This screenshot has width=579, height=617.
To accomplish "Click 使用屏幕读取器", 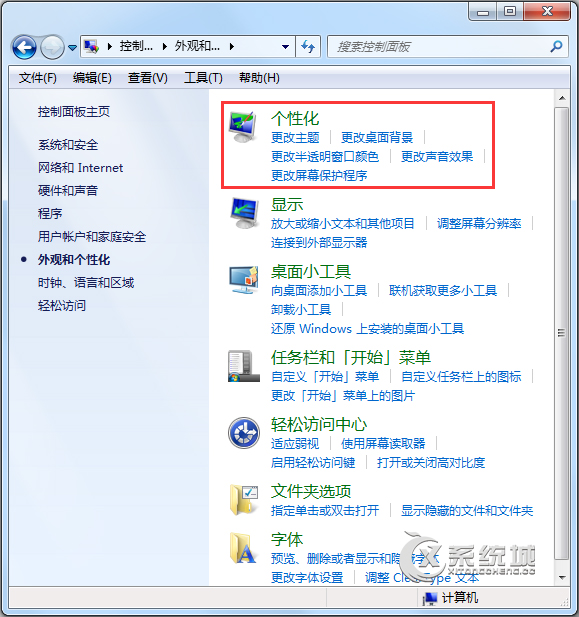I will (x=383, y=443).
